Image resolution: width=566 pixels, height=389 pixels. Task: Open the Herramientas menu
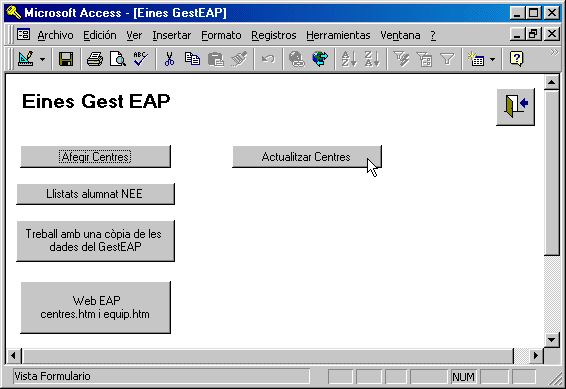point(338,35)
